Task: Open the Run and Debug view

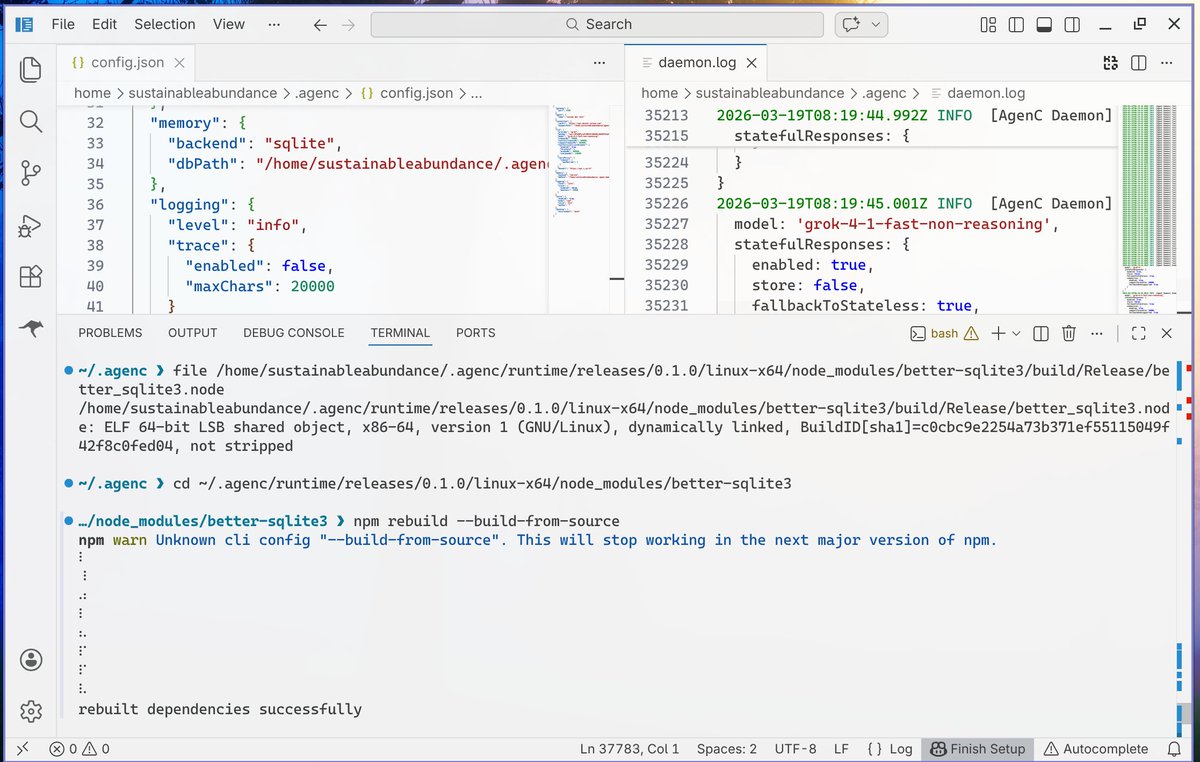Action: pyautogui.click(x=31, y=225)
